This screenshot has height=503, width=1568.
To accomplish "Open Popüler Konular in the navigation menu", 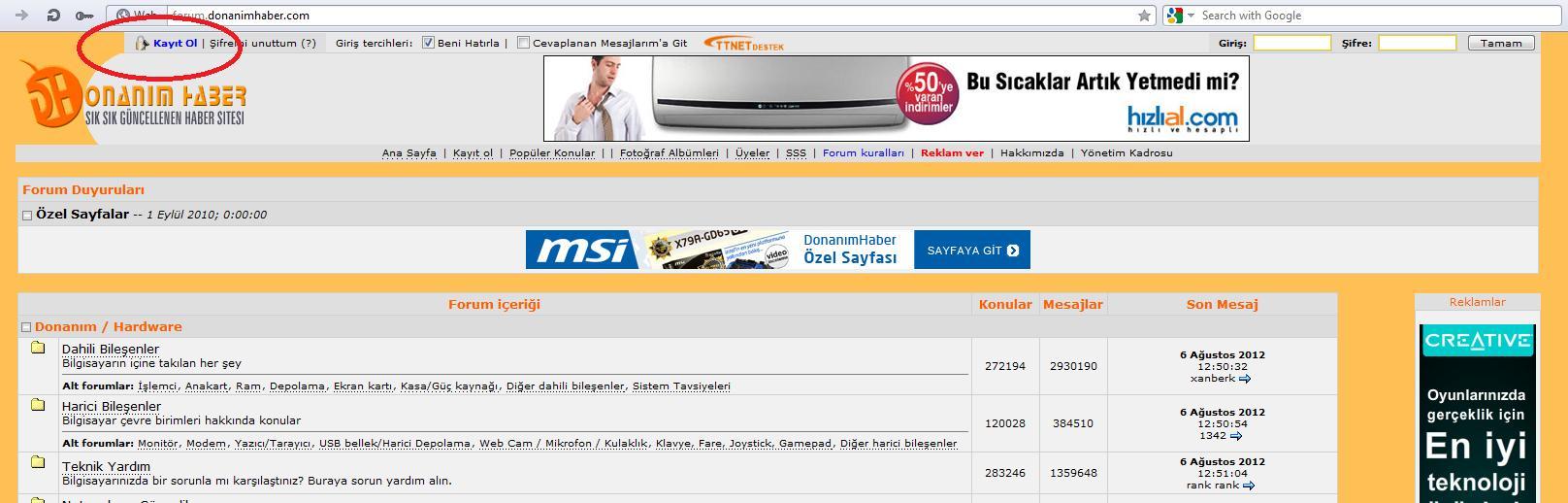I will 552,152.
